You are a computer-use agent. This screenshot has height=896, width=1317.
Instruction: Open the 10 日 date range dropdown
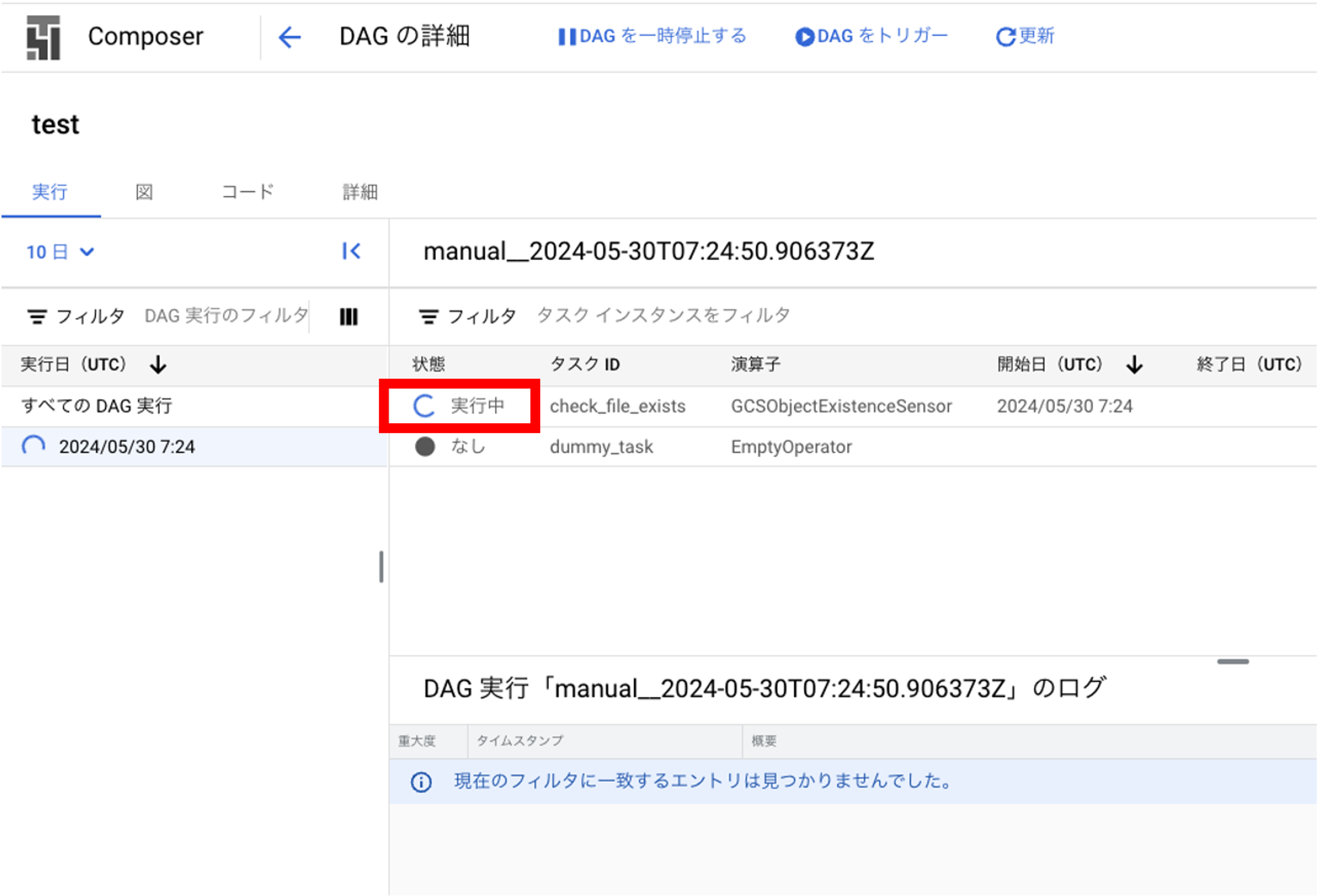click(x=60, y=252)
